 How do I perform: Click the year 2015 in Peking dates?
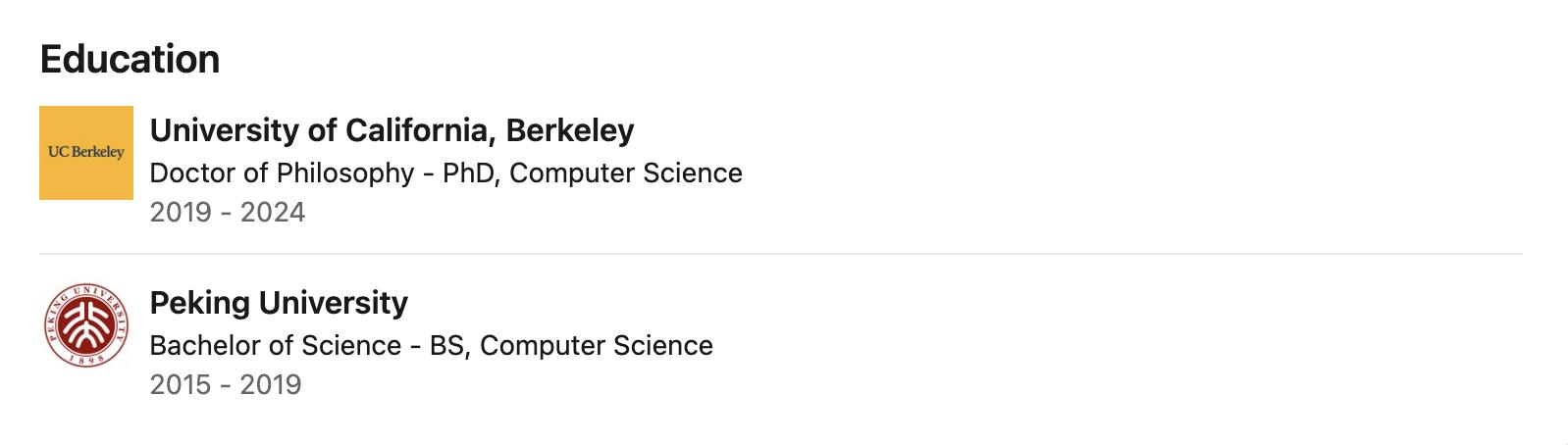click(x=181, y=385)
